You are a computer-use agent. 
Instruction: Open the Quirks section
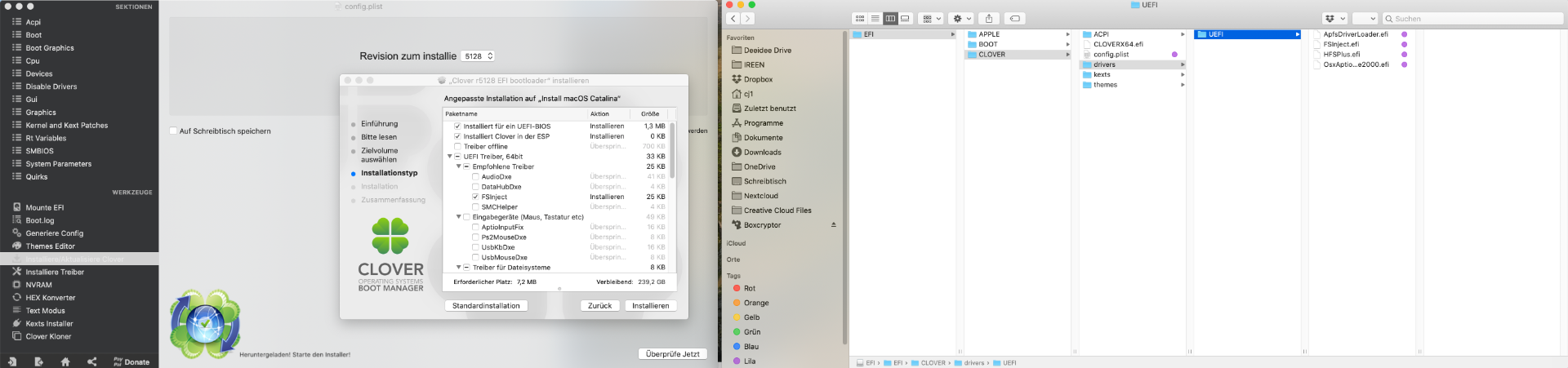36,177
